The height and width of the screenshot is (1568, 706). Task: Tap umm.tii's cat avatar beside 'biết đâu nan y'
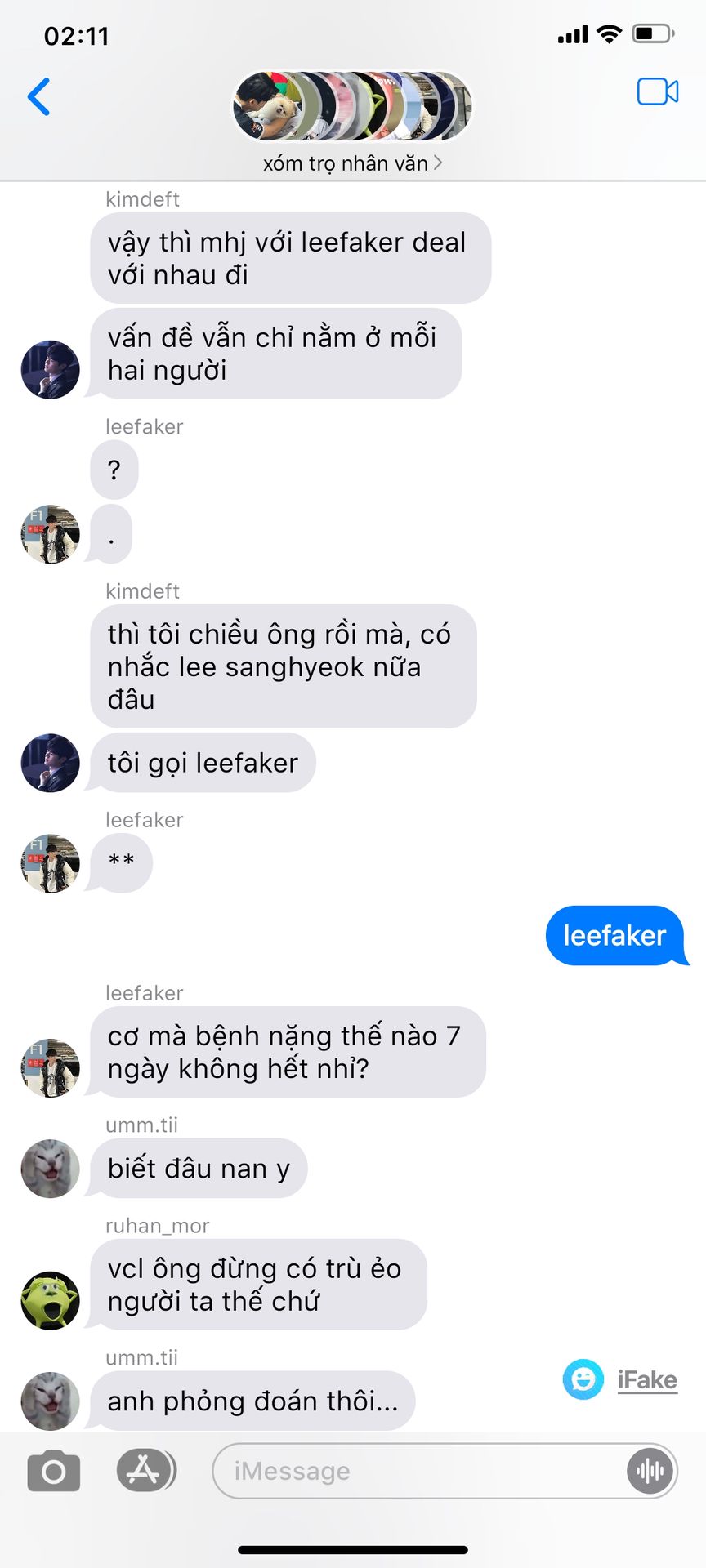(50, 1169)
